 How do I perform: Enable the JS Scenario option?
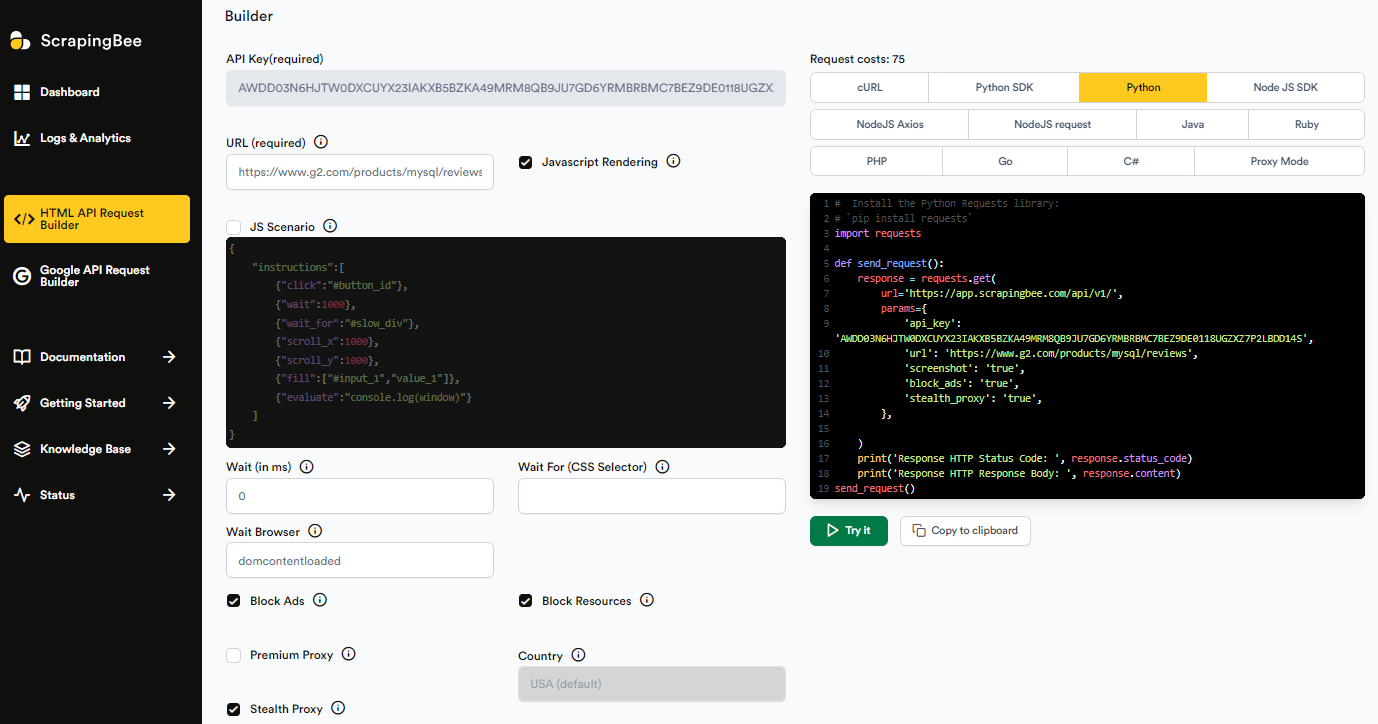point(233,226)
